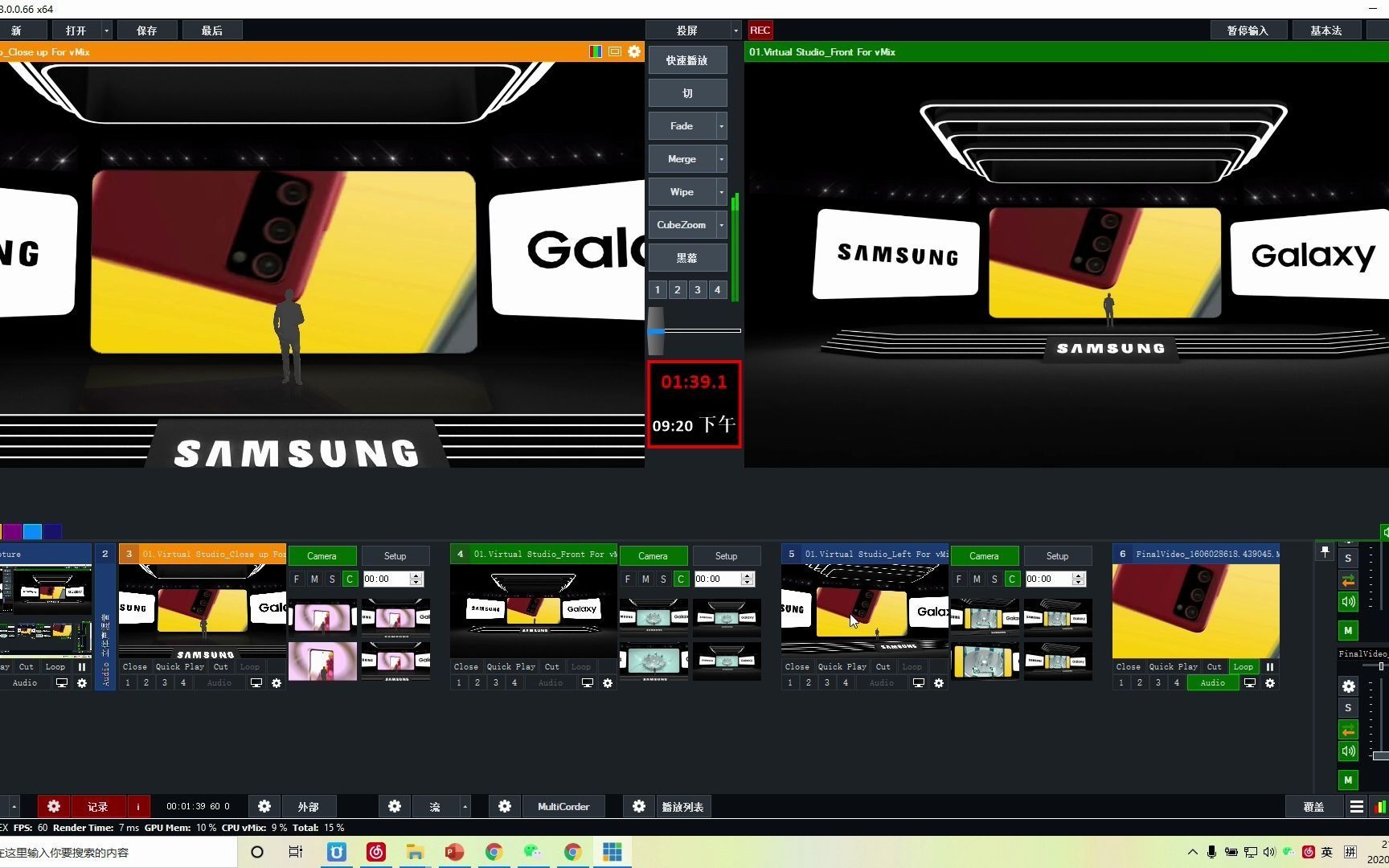The width and height of the screenshot is (1389, 868).
Task: Open settings gear for input 4
Action: pyautogui.click(x=608, y=683)
